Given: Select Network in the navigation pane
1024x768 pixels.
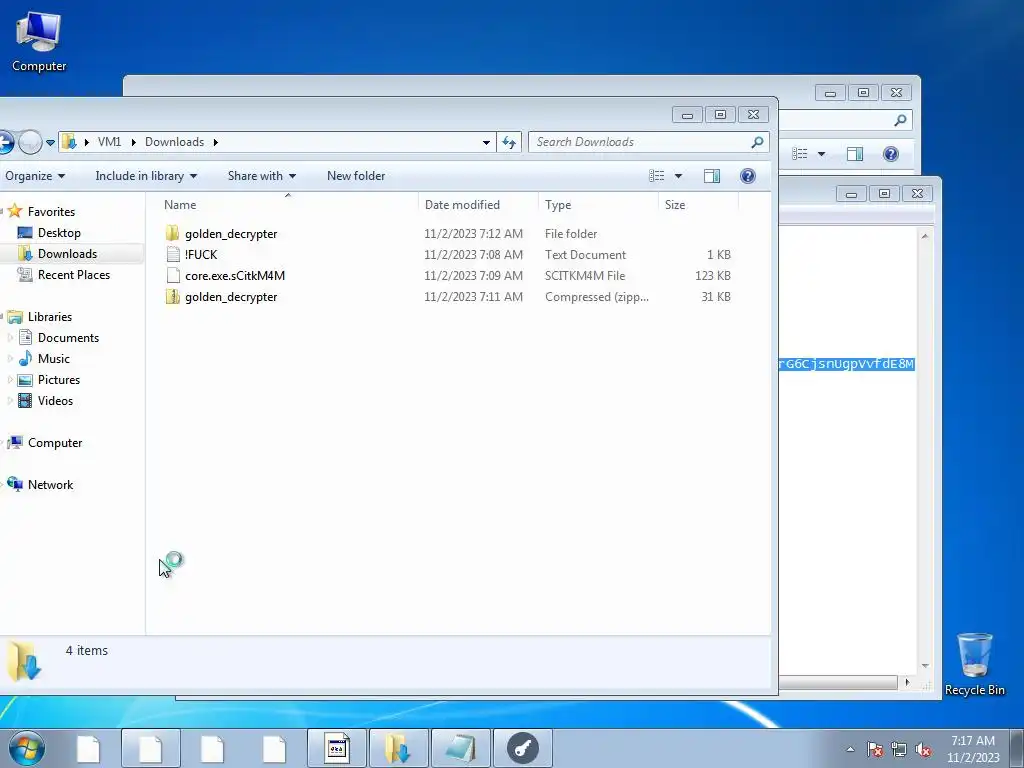Looking at the screenshot, I should point(50,485).
